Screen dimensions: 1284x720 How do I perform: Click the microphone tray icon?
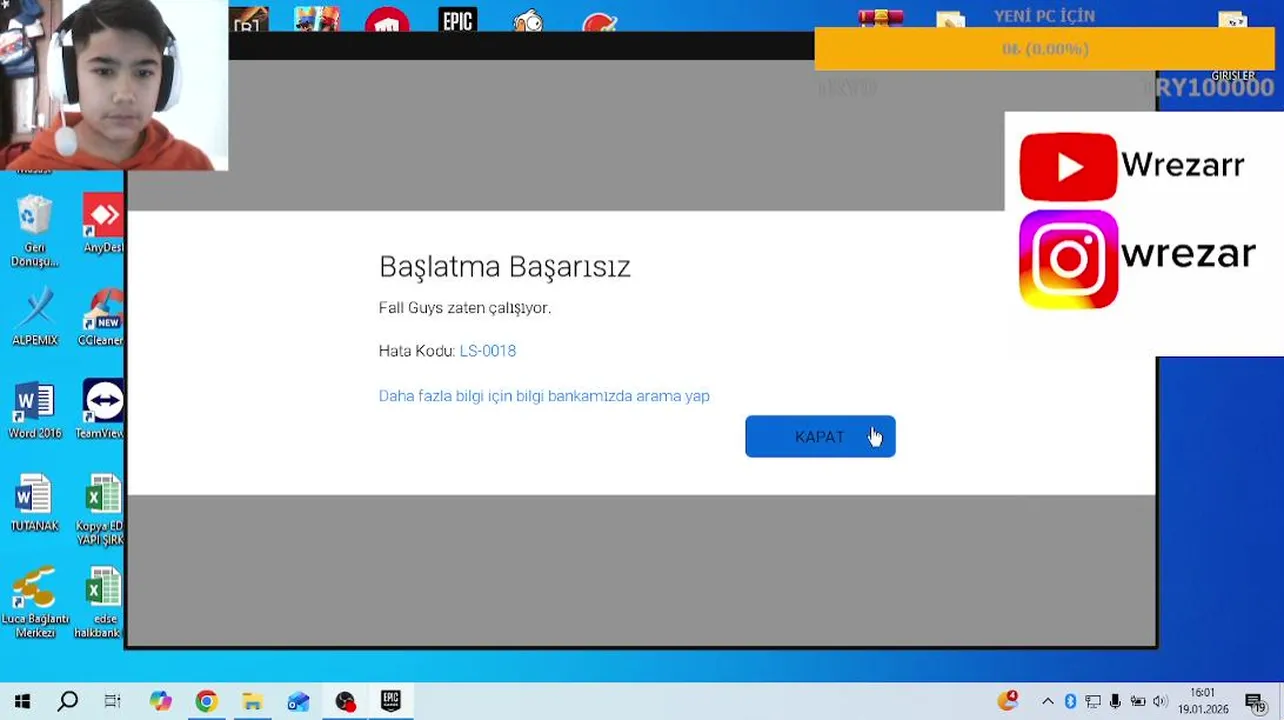(x=1115, y=701)
